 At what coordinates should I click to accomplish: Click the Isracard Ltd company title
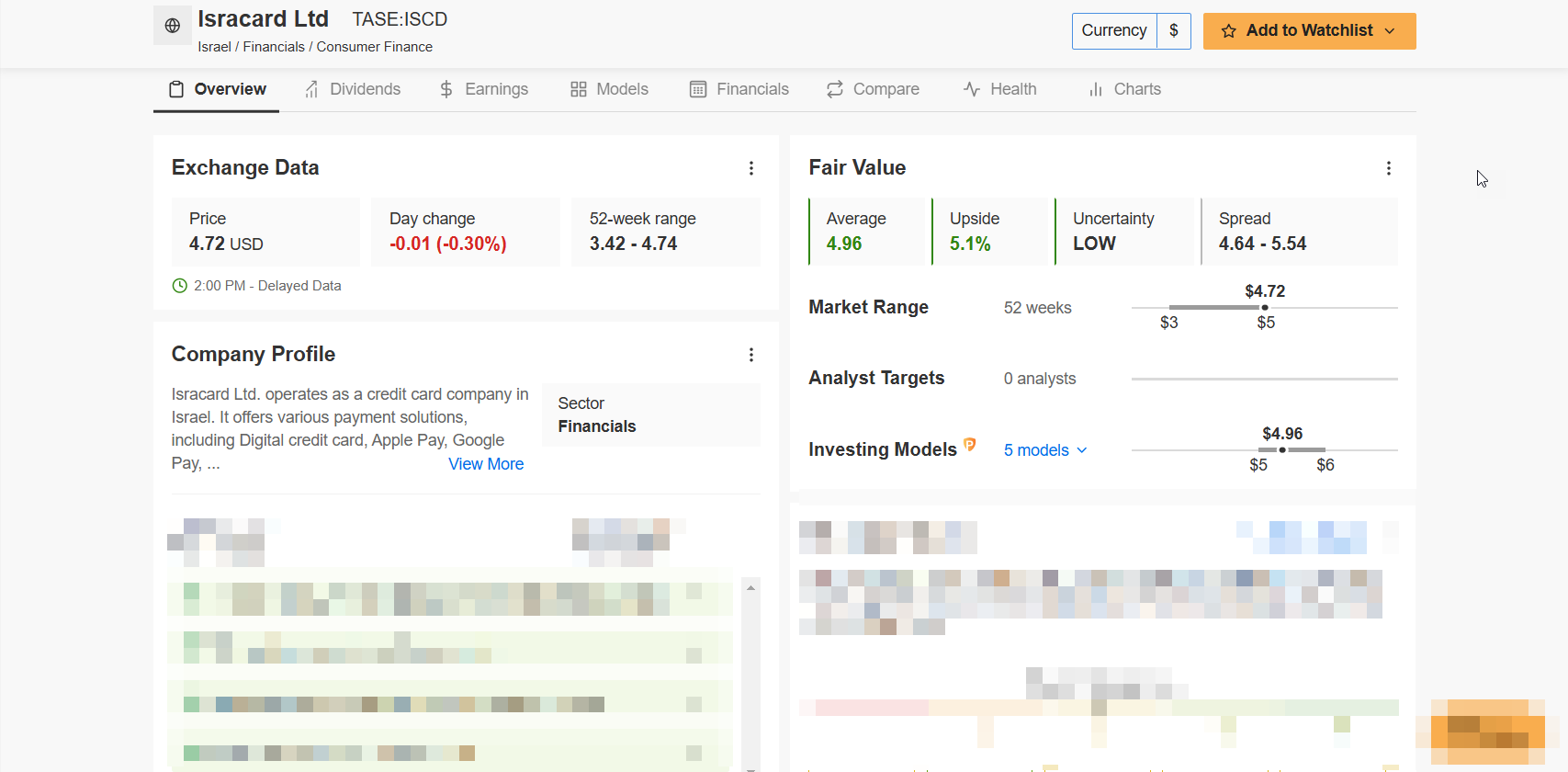263,18
